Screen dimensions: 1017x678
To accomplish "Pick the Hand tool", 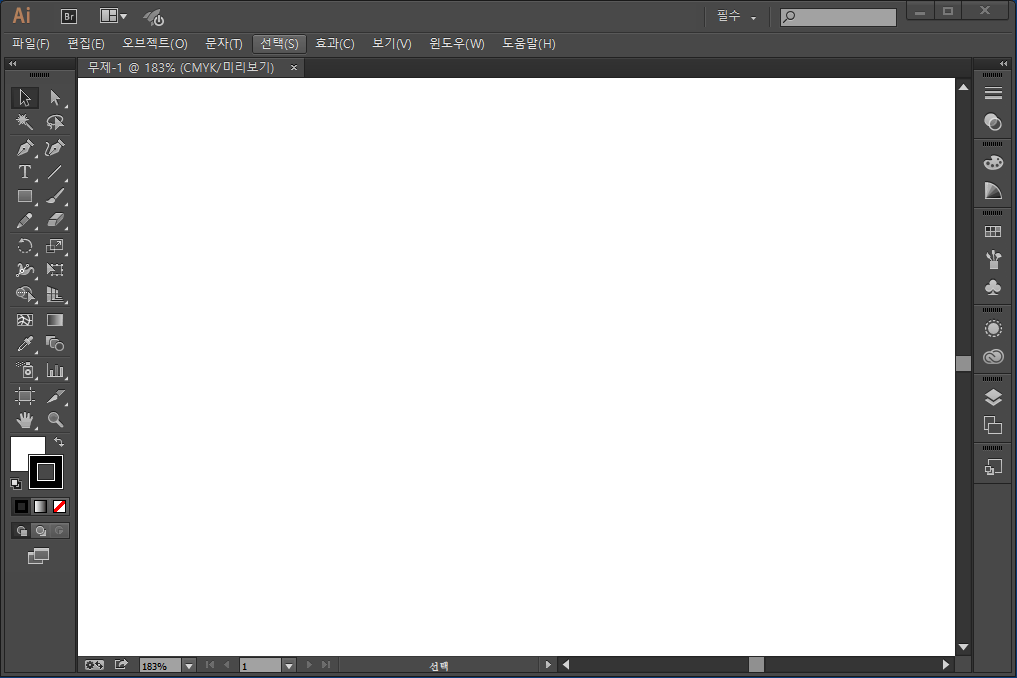I will [x=25, y=420].
